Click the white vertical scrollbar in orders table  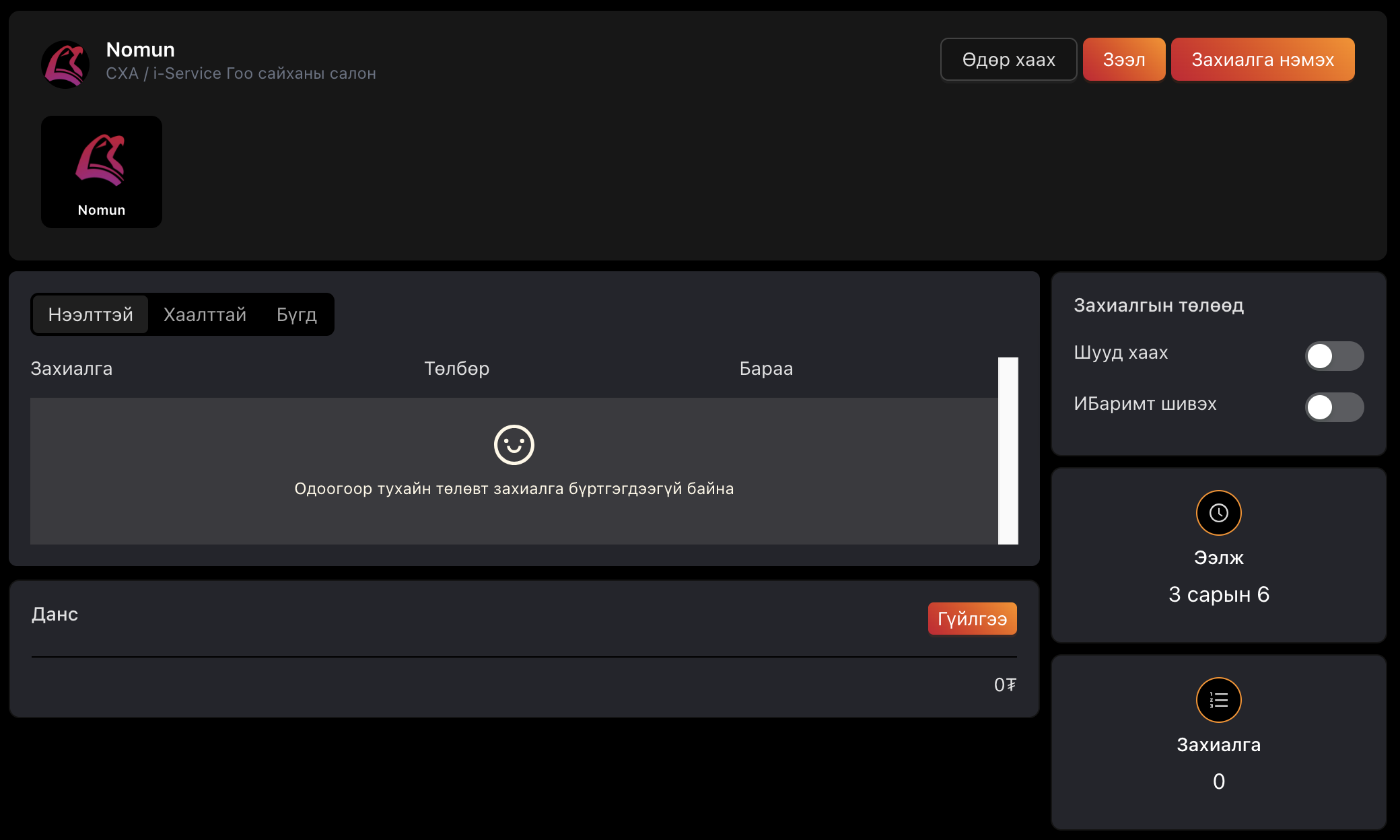[x=1008, y=450]
